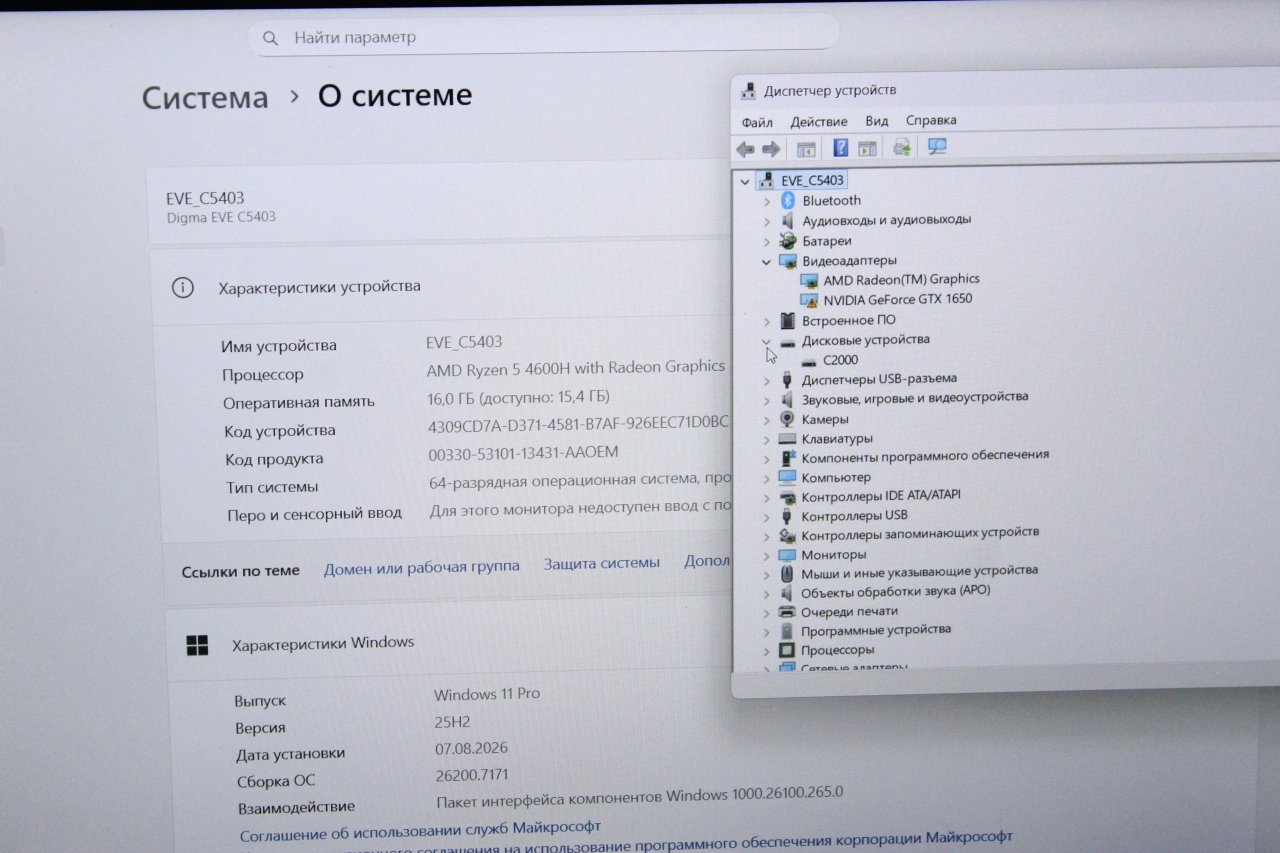
Task: Expand the Встроенное ПО category
Action: (x=767, y=321)
